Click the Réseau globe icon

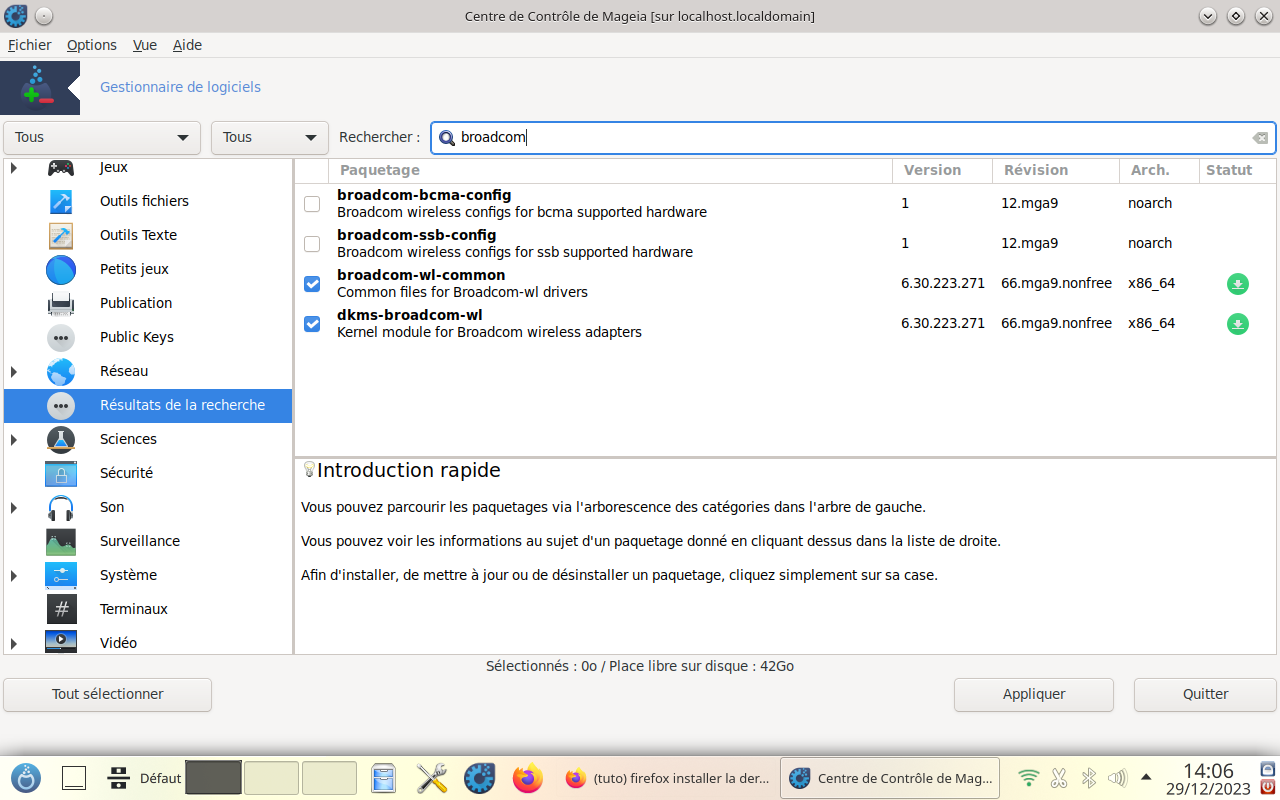[x=61, y=371]
